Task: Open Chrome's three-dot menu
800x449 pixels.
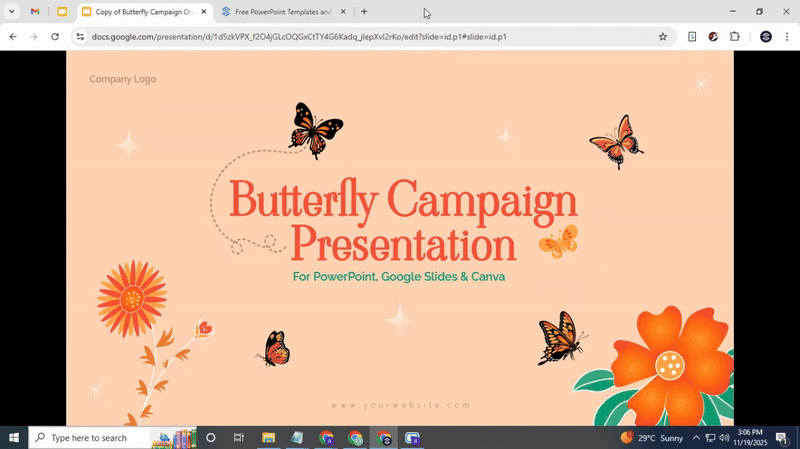Action: (787, 37)
